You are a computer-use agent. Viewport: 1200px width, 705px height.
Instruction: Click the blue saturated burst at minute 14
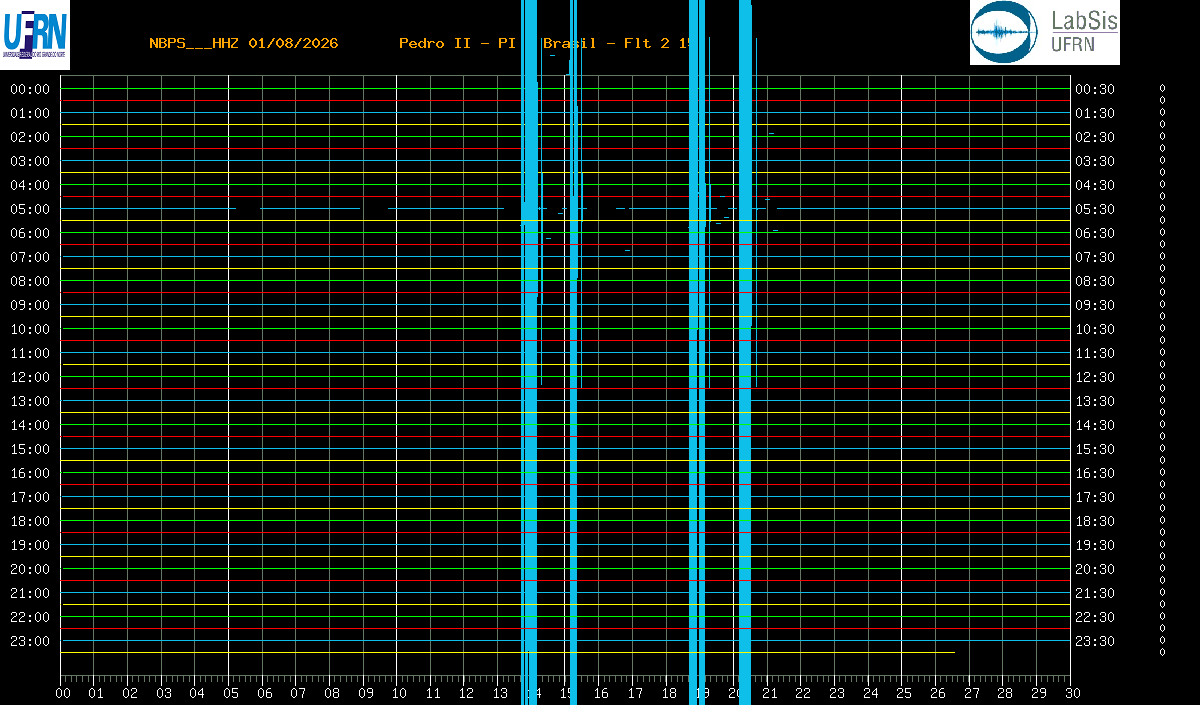click(x=530, y=352)
